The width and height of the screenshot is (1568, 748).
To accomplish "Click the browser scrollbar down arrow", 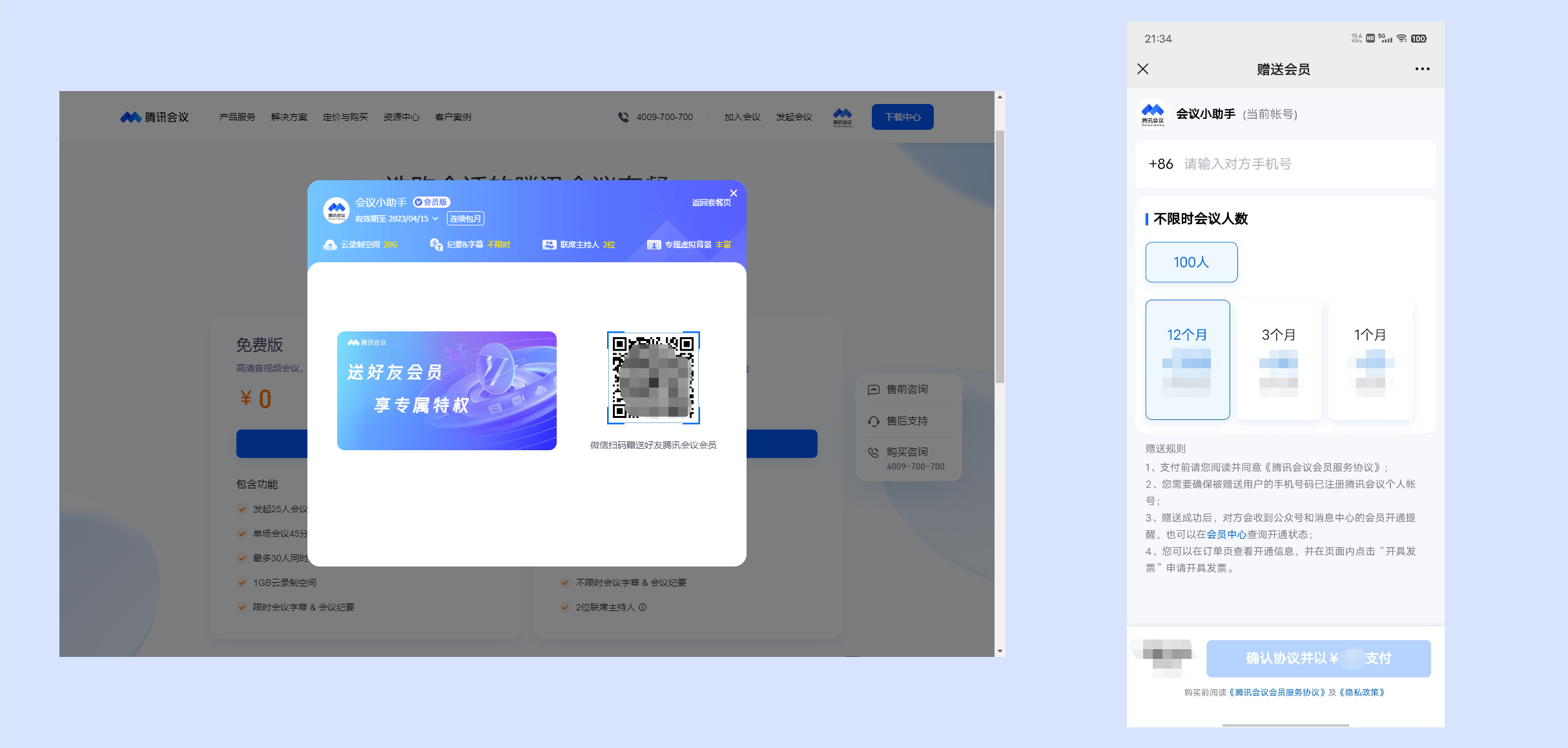I will click(1000, 651).
